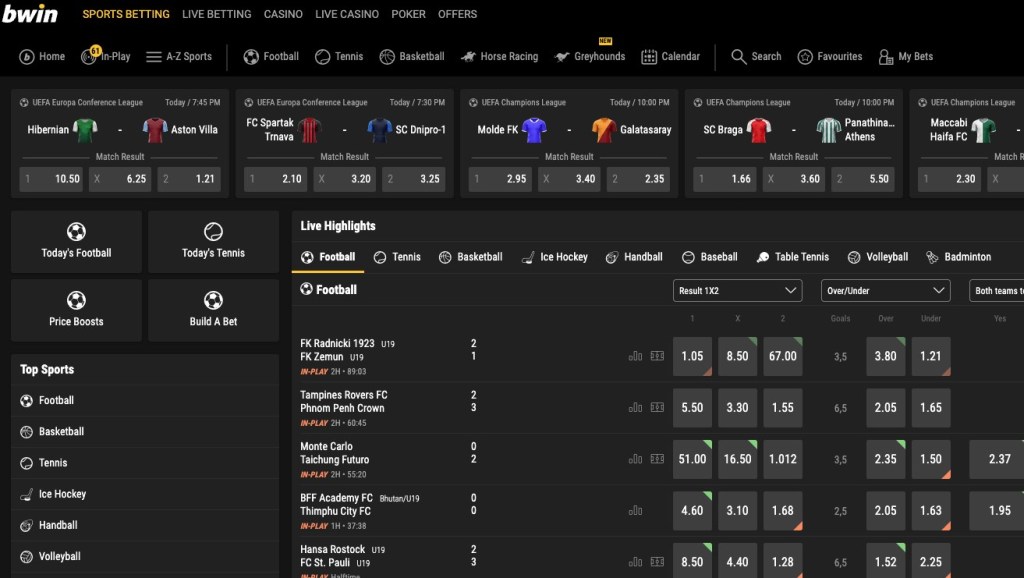
Task: Expand the Over/Under dropdown
Action: [885, 291]
